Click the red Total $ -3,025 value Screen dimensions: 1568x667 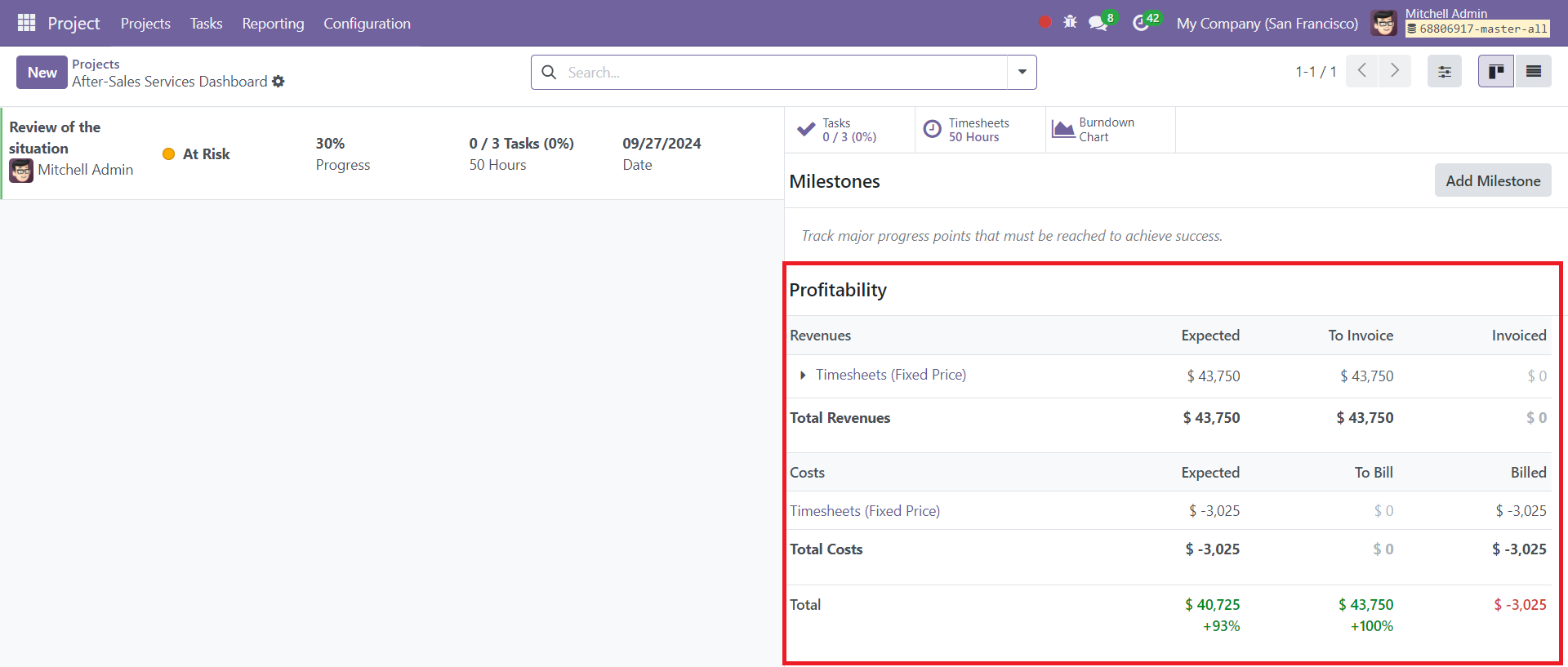coord(1520,605)
